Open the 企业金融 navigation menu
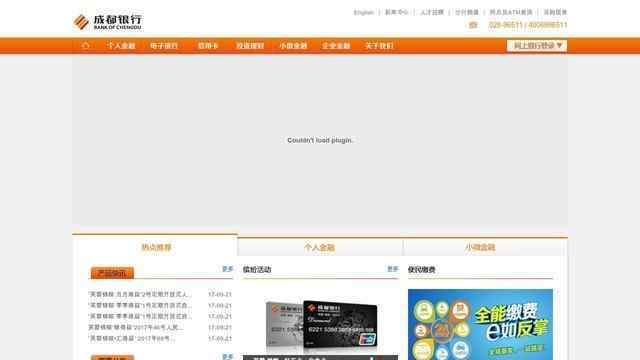 pos(336,46)
